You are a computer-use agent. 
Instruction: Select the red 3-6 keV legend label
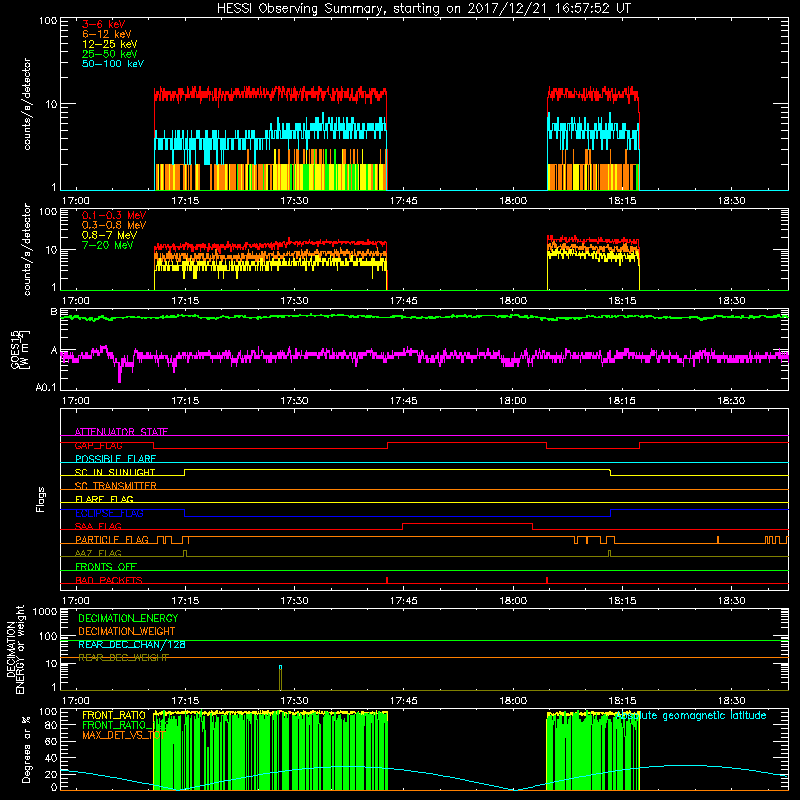pyautogui.click(x=104, y=24)
